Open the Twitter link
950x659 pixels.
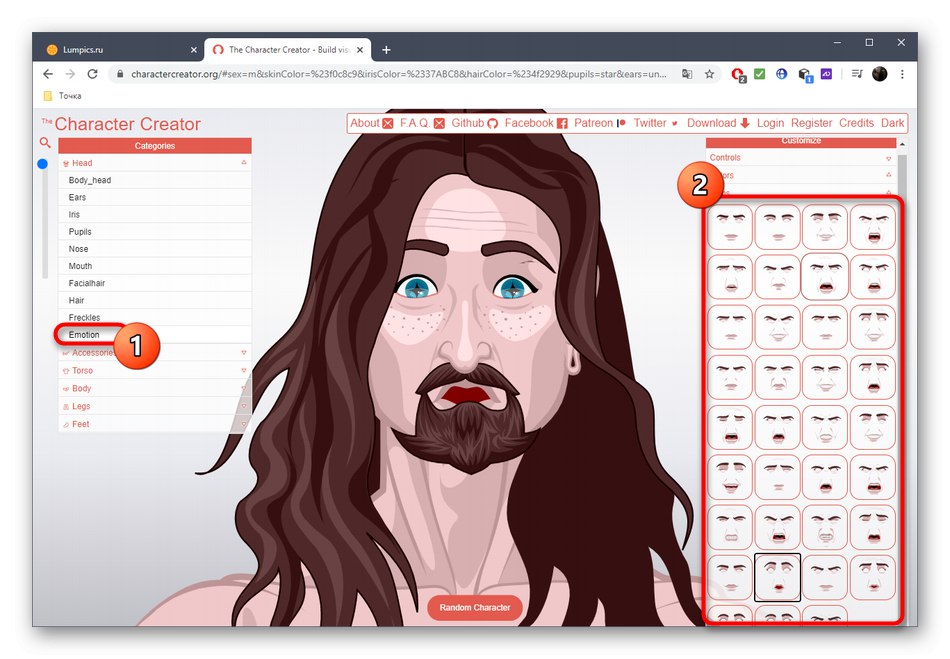(656, 123)
